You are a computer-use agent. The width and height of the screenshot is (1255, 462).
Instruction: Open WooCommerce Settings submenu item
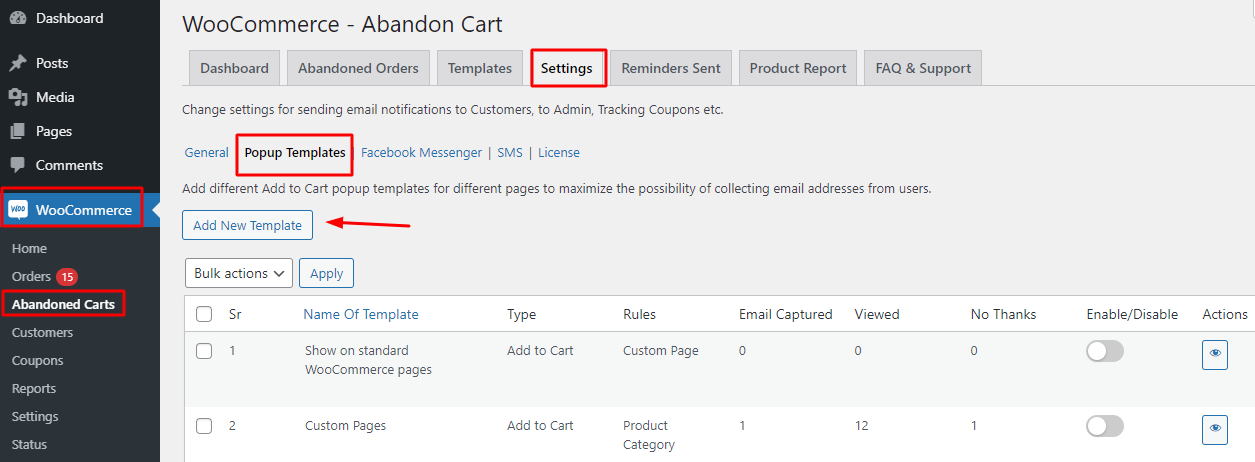click(35, 416)
